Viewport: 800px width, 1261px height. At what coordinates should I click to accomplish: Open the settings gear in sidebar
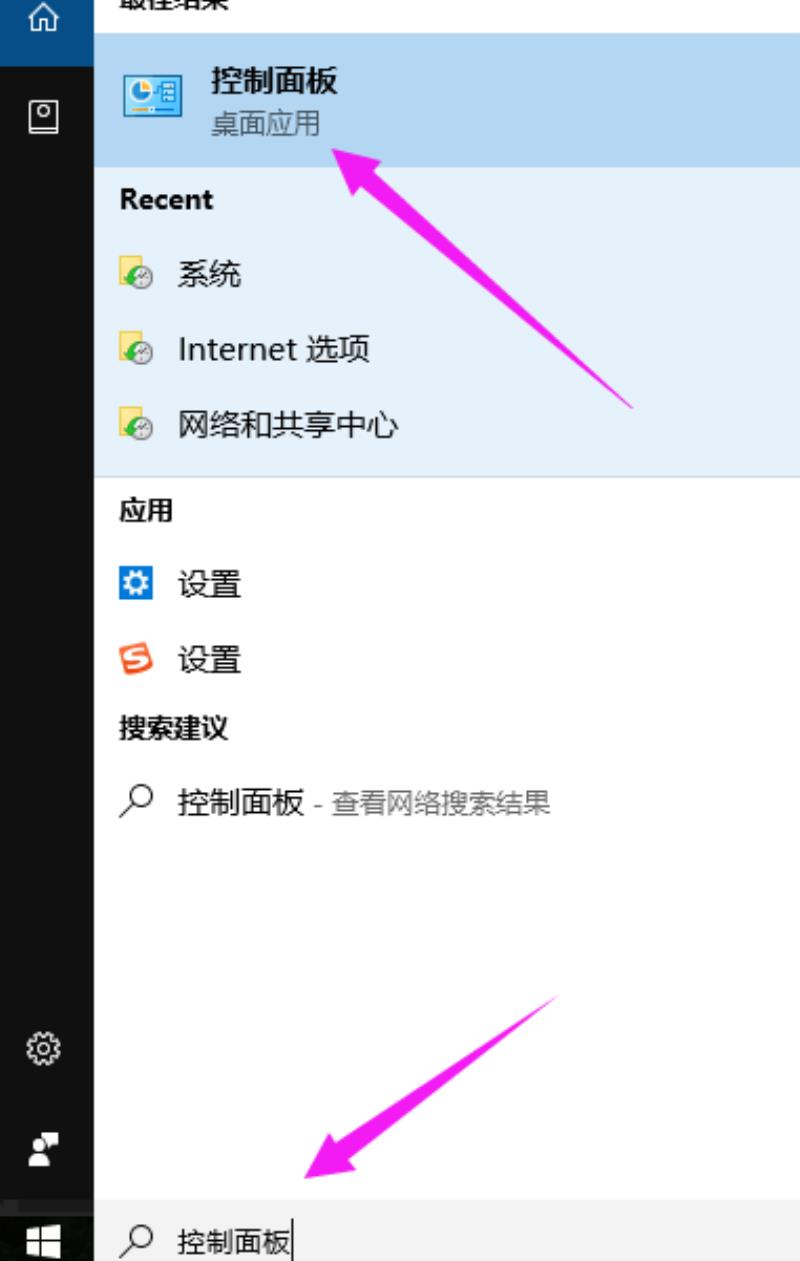43,1048
